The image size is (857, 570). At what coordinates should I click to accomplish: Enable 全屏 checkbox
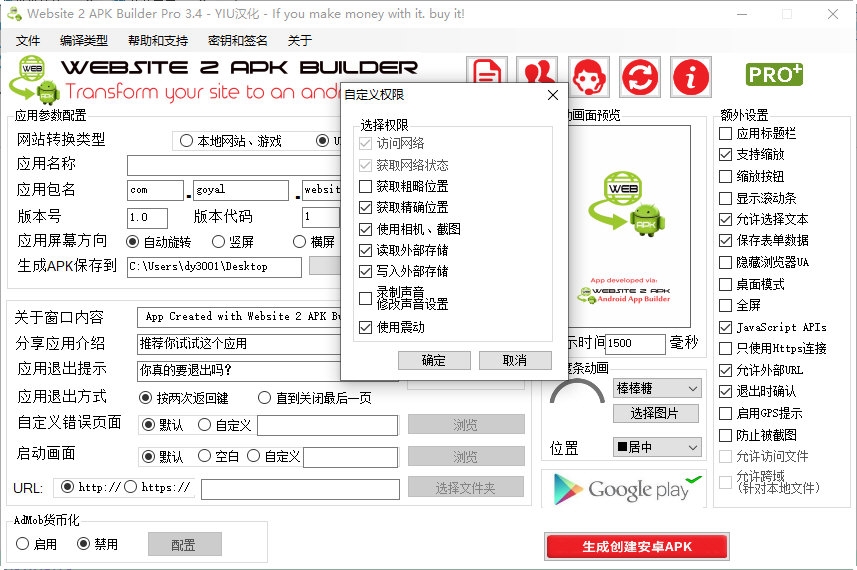point(725,305)
